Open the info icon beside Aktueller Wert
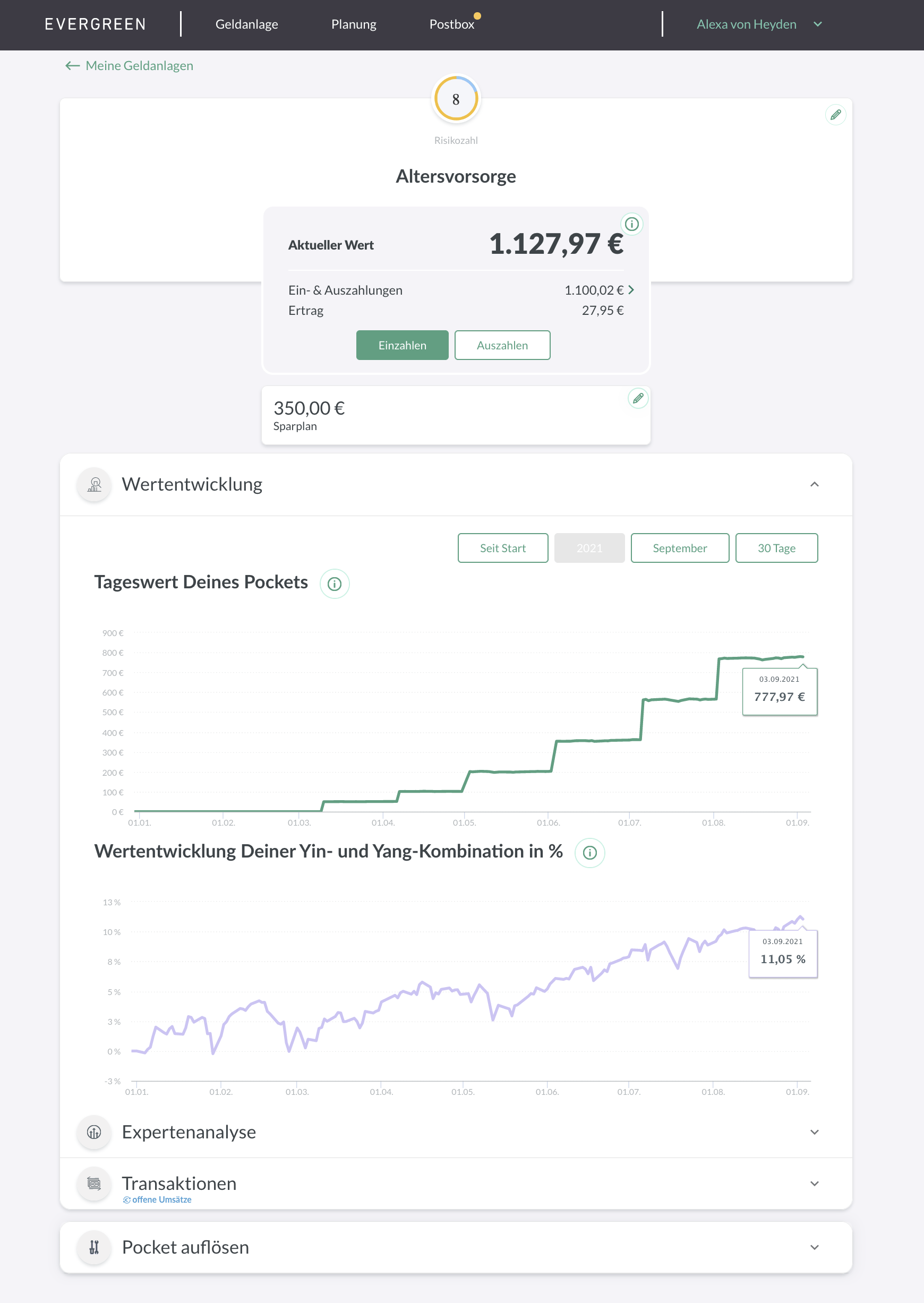The width and height of the screenshot is (924, 1303). 631,224
